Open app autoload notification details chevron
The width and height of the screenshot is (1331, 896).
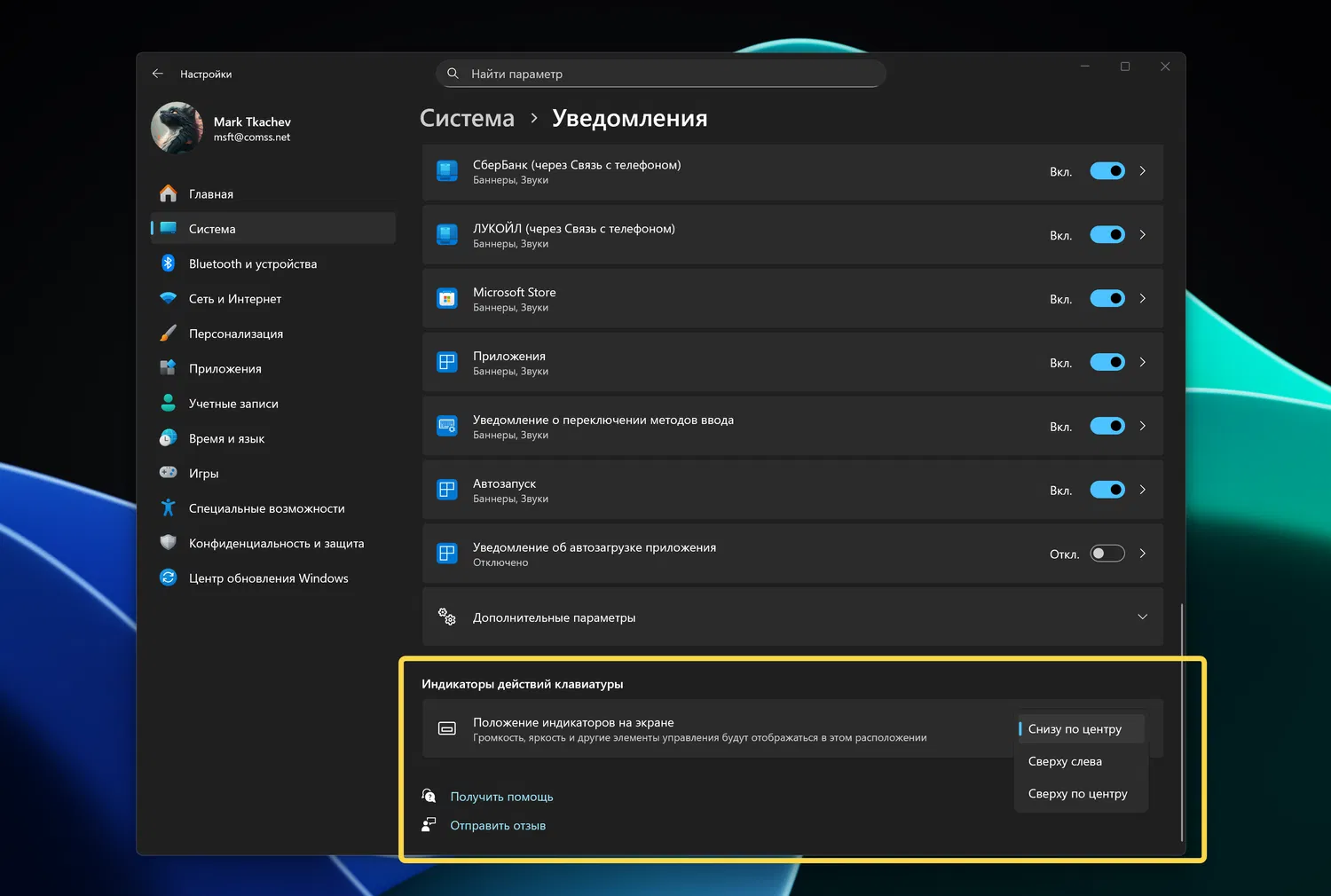click(x=1143, y=554)
